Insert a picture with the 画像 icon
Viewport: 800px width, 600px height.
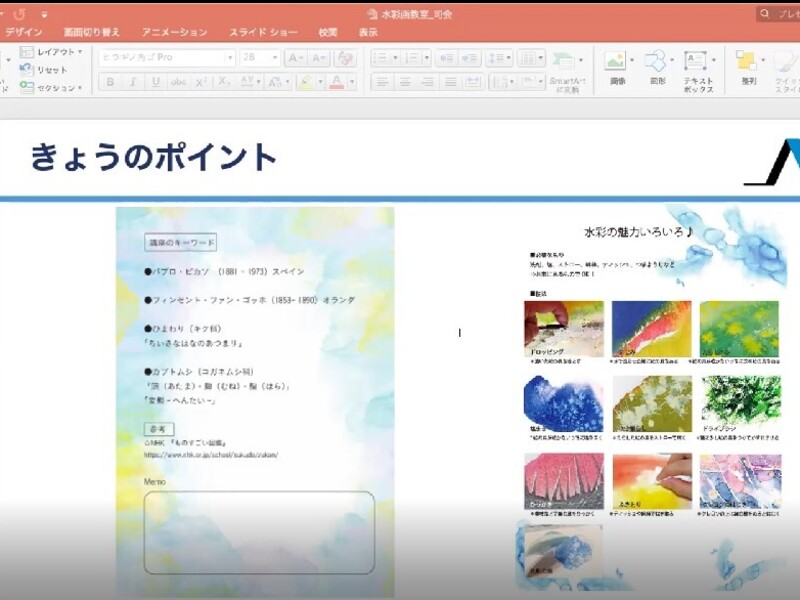pos(617,68)
